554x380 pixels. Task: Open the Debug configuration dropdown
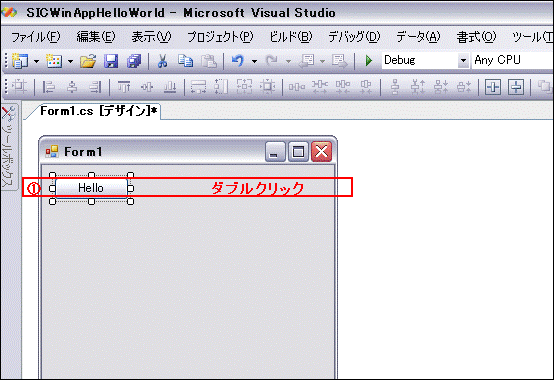coord(463,61)
